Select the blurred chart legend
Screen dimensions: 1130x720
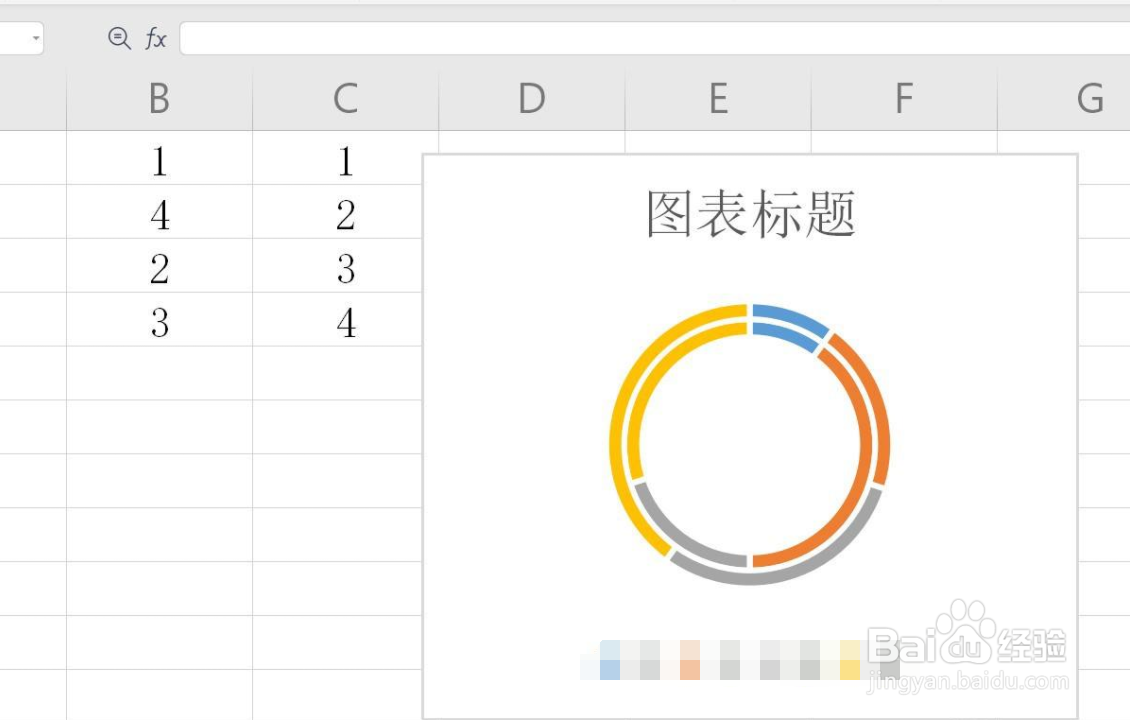740,660
